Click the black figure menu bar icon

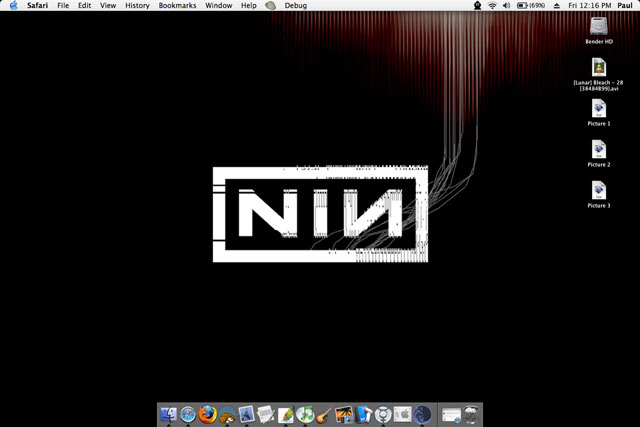(477, 5)
